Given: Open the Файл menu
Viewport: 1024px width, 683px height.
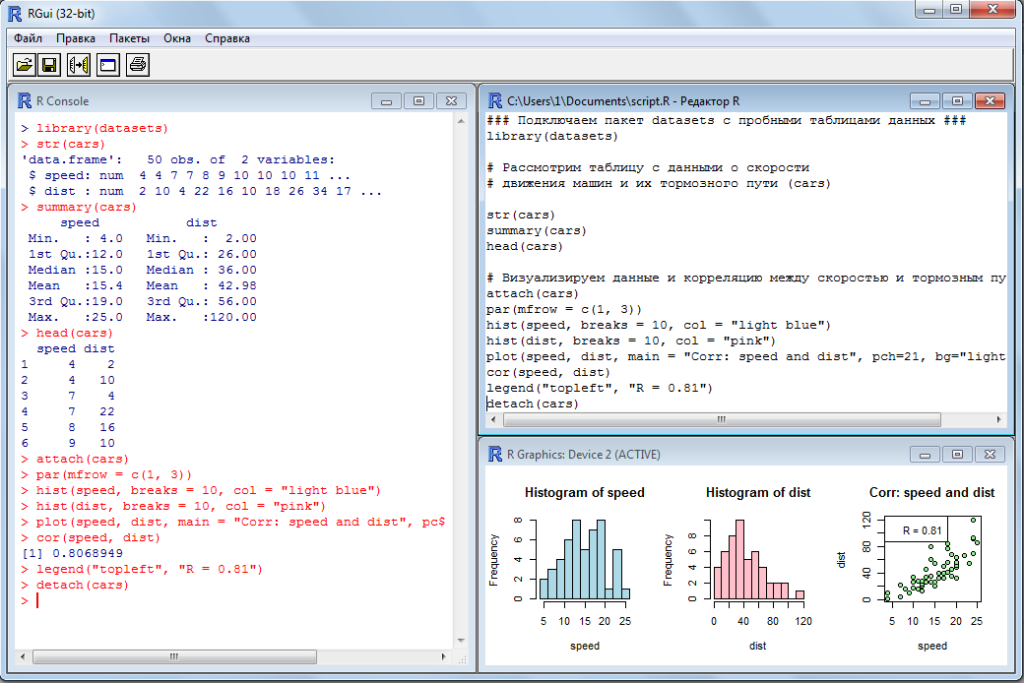Looking at the screenshot, I should click(28, 38).
